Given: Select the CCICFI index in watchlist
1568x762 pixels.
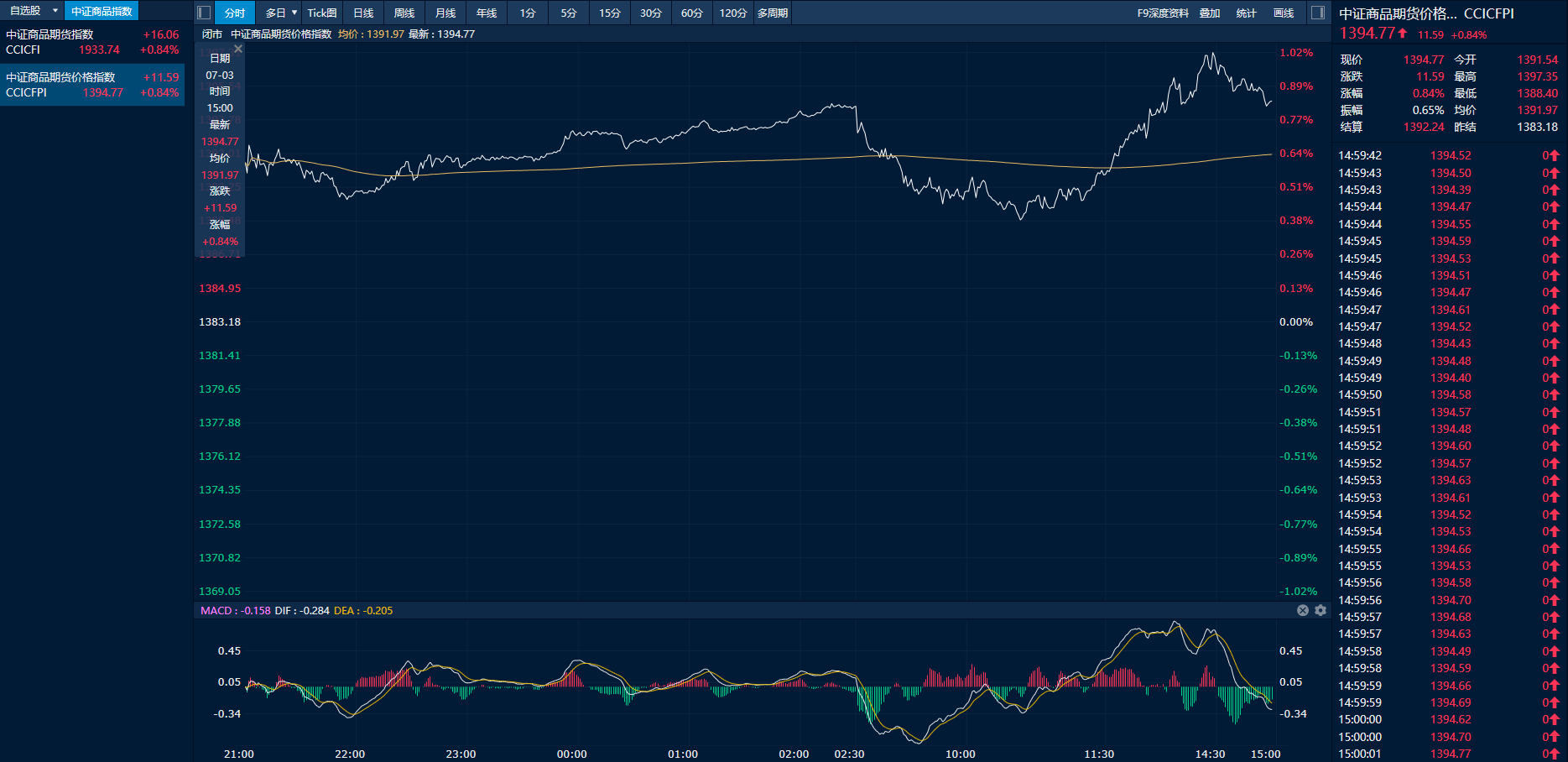Looking at the screenshot, I should 92,42.
